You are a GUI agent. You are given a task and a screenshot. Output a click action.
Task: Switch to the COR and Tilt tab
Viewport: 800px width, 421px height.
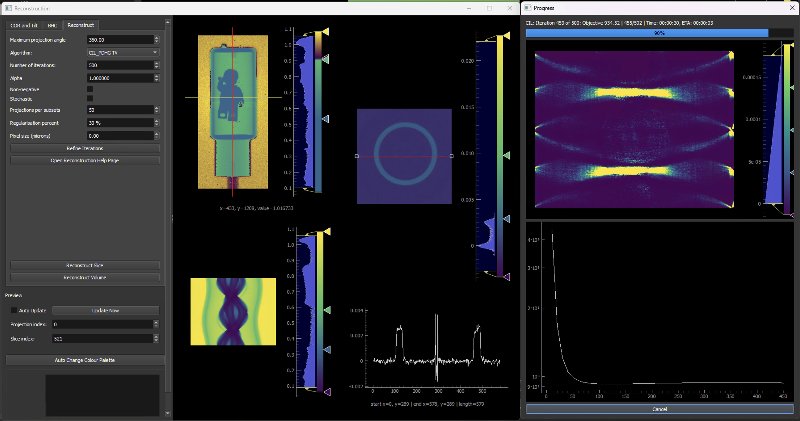[24, 25]
